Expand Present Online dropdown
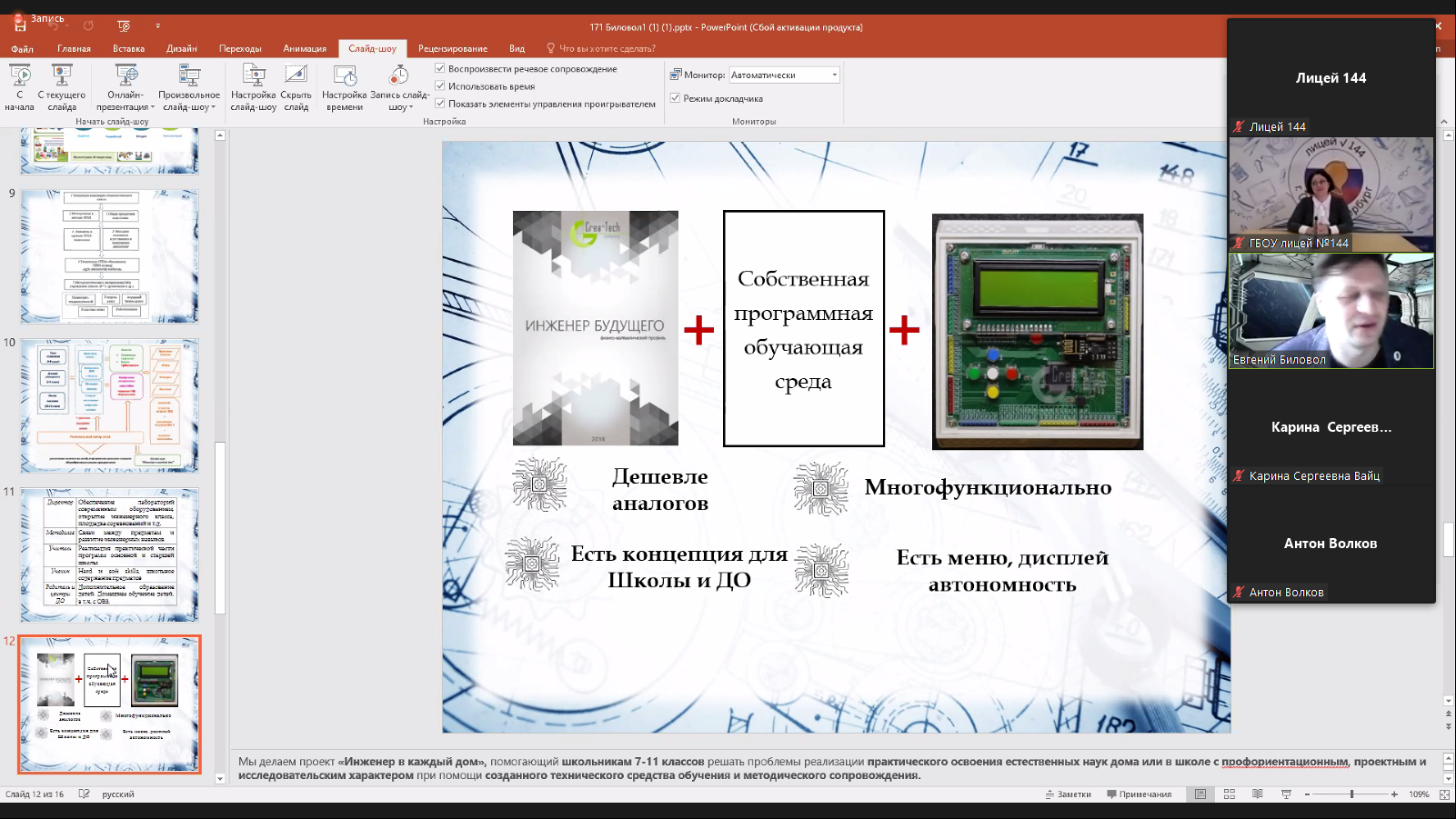Image resolution: width=1456 pixels, height=819 pixels. click(x=126, y=87)
